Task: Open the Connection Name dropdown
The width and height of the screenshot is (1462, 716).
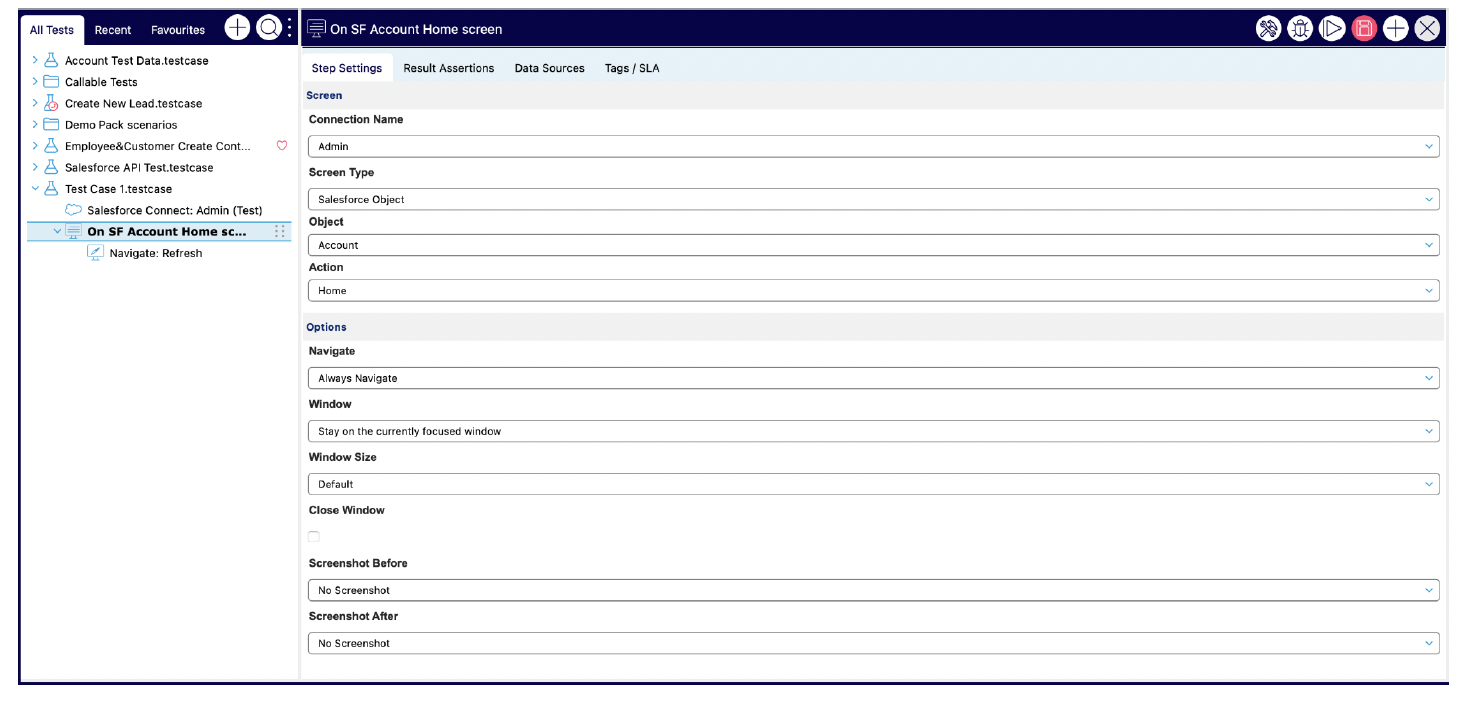Action: click(874, 146)
